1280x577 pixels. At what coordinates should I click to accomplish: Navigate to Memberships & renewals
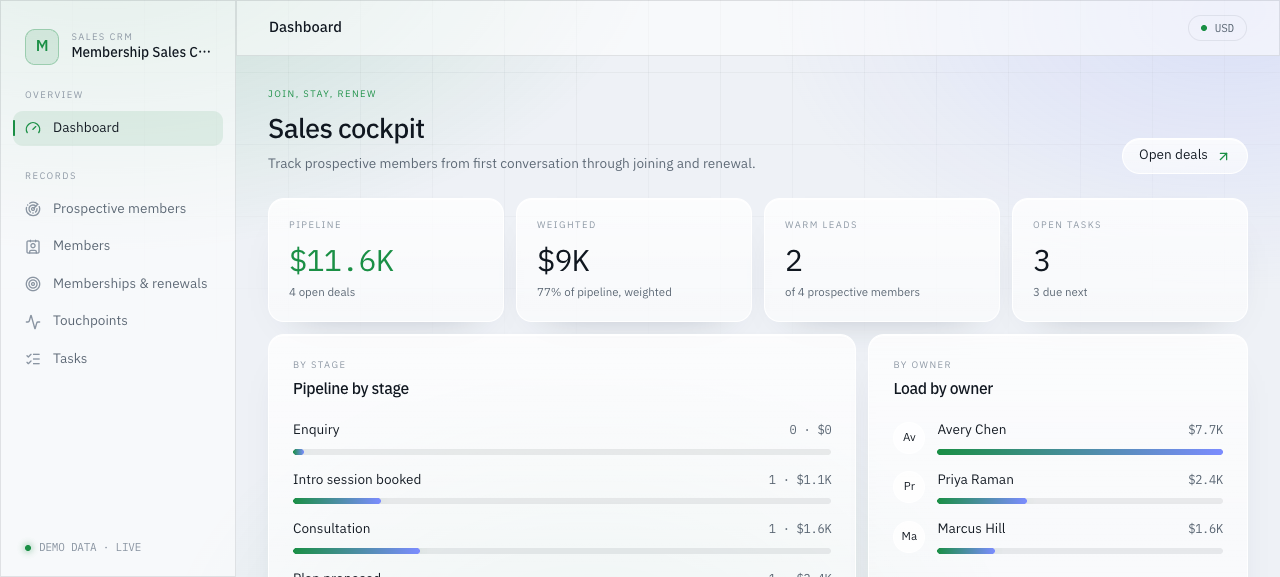(x=118, y=284)
